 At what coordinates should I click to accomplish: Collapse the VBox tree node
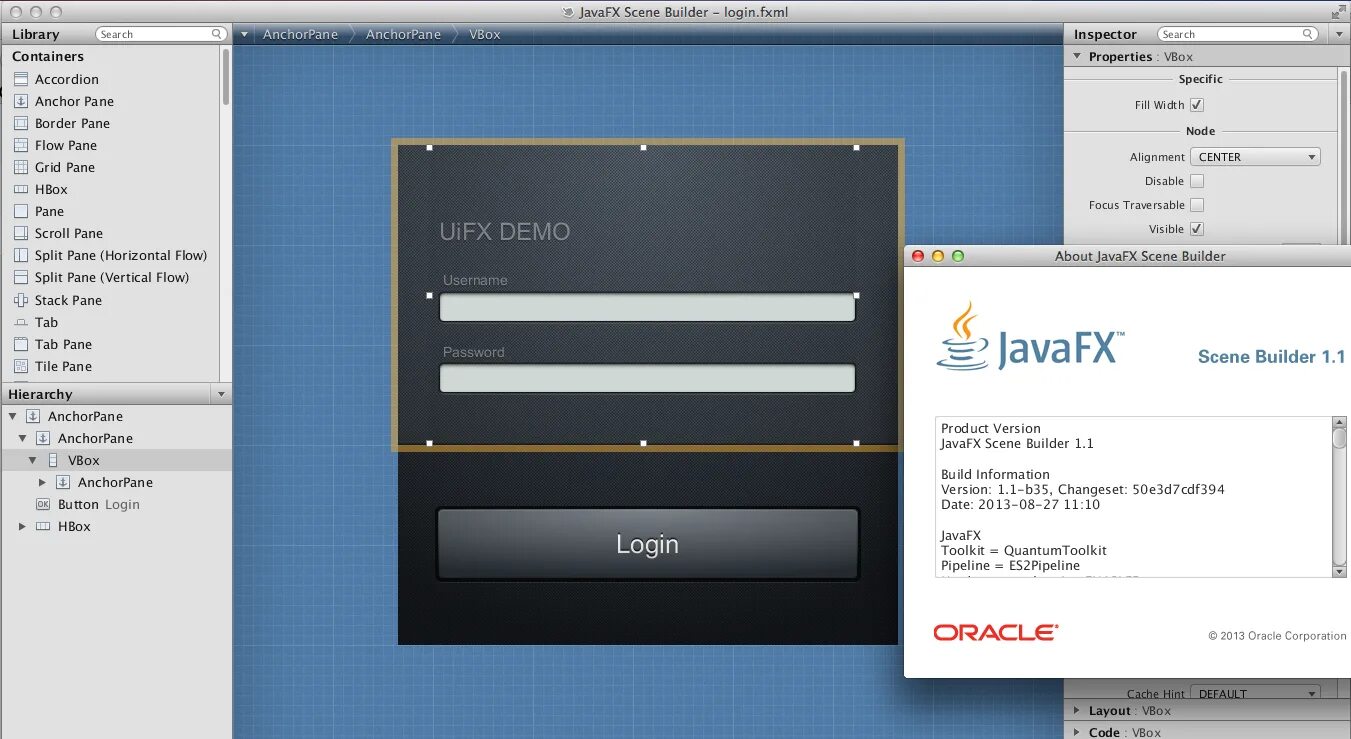point(32,460)
